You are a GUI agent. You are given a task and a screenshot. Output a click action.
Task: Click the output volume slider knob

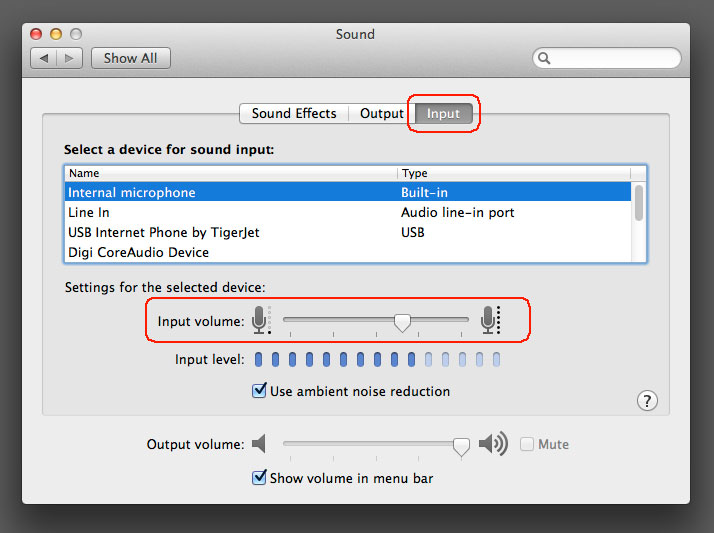461,447
